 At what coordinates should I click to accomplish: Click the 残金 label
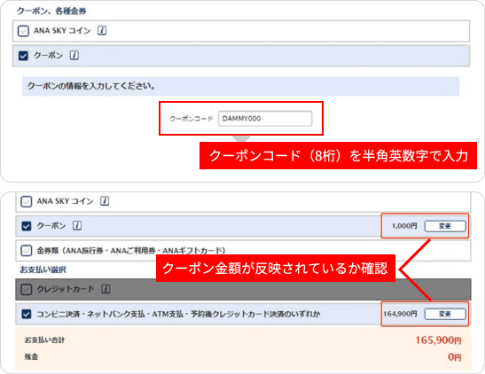pyautogui.click(x=31, y=357)
